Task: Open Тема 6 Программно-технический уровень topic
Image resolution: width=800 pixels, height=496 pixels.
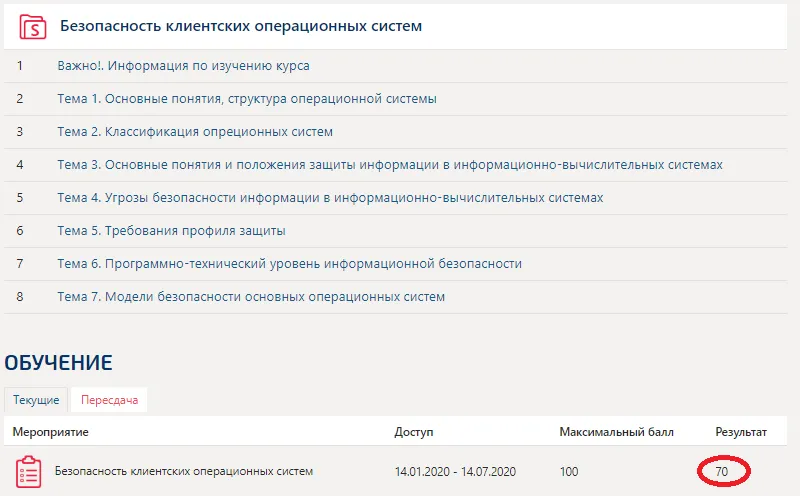Action: (290, 264)
